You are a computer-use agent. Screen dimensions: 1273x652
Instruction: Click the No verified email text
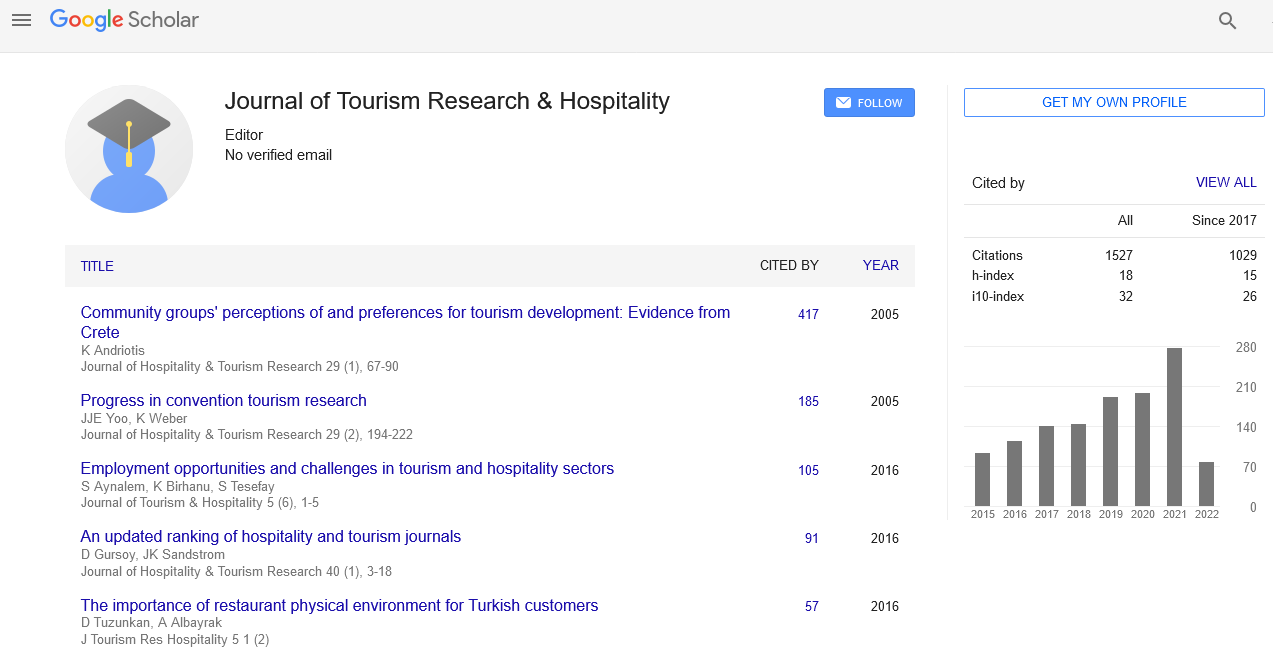[278, 155]
